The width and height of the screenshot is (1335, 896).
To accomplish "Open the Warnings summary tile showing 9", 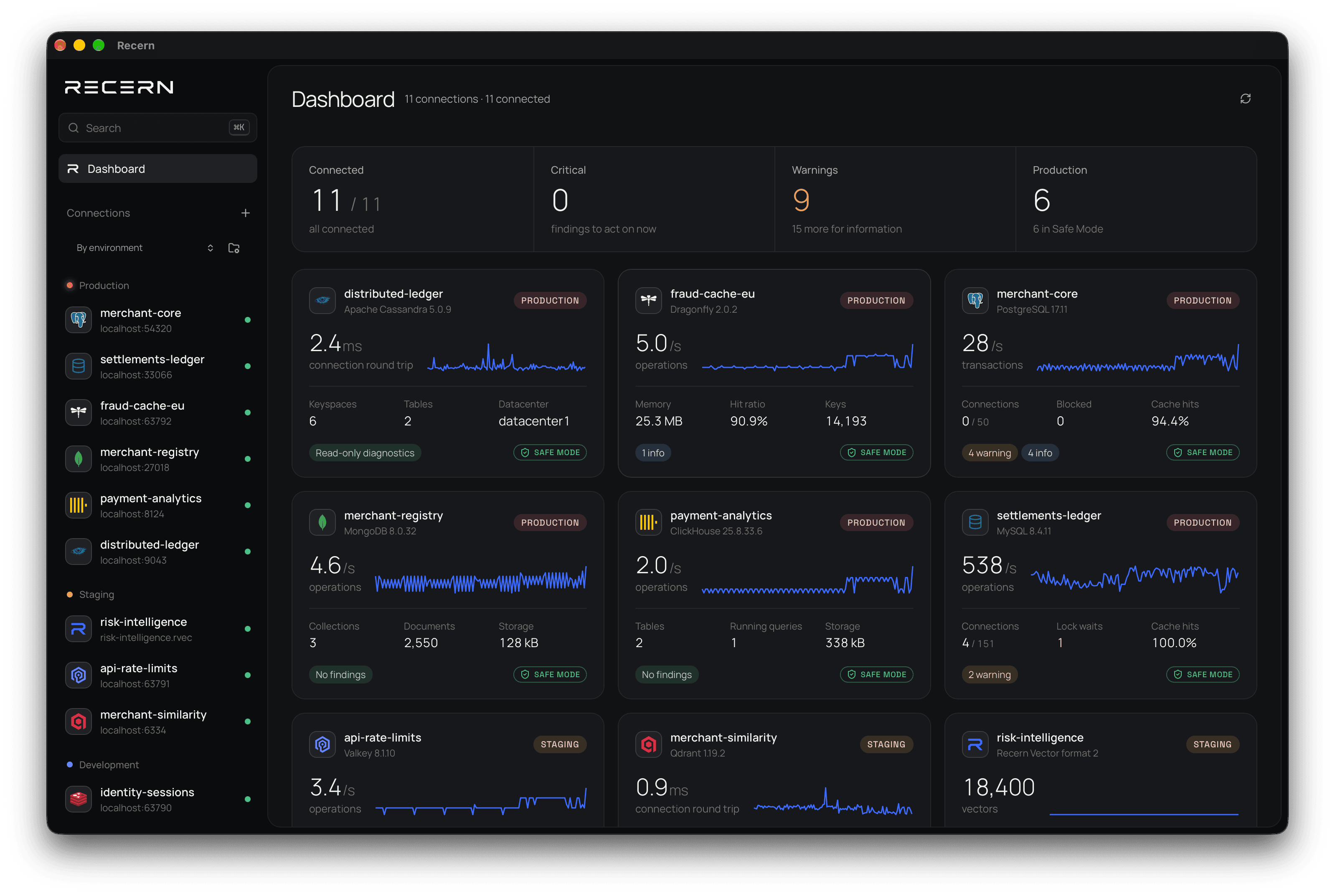I will [x=895, y=199].
